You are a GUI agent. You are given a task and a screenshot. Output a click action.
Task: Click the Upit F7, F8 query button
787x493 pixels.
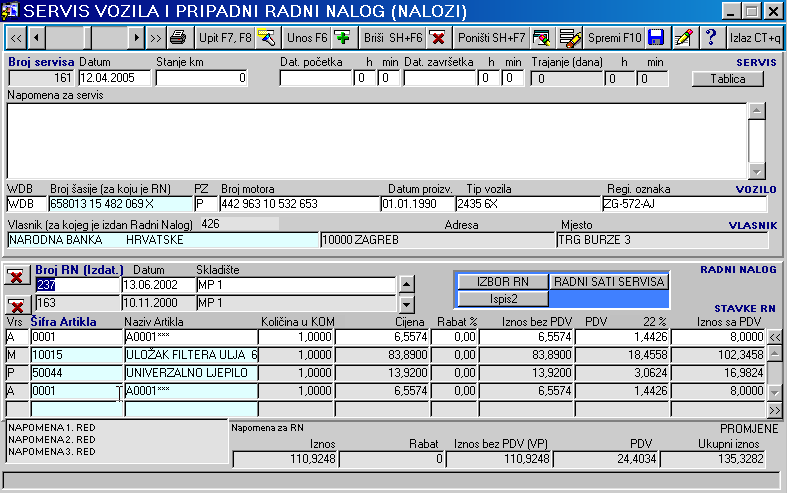click(225, 38)
